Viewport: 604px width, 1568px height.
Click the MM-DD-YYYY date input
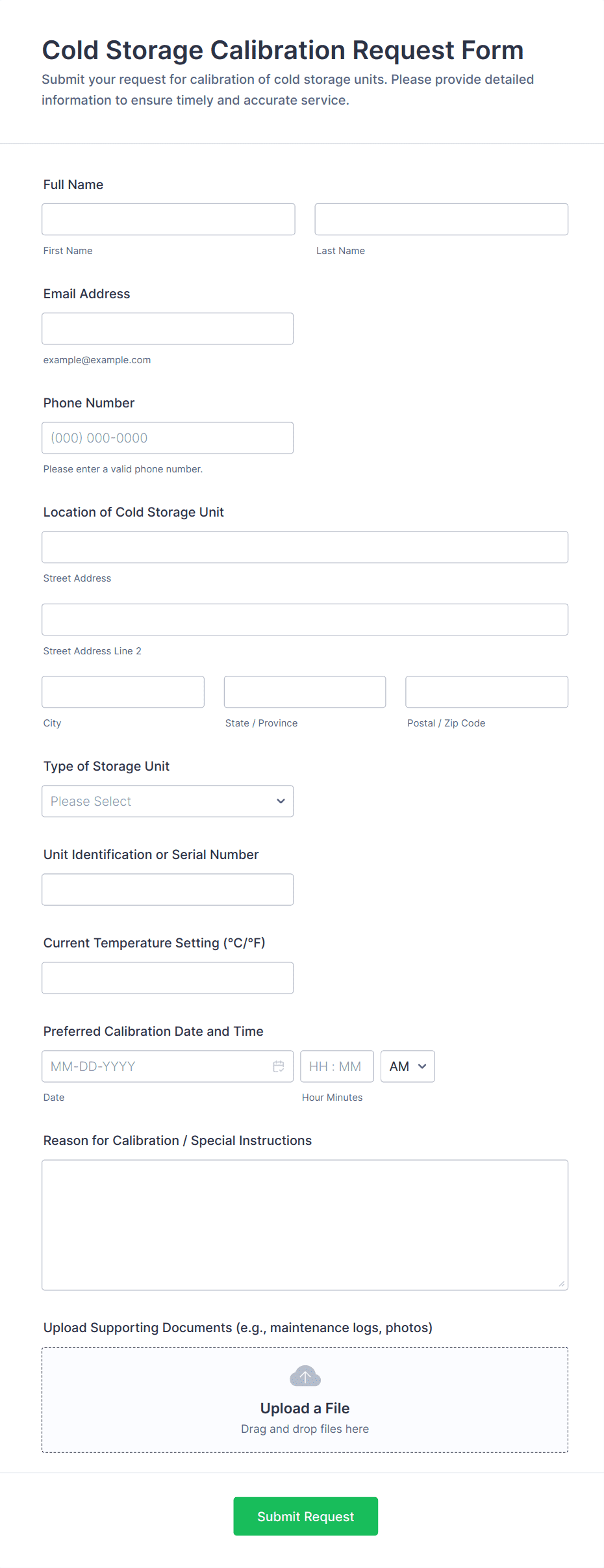(156, 1066)
